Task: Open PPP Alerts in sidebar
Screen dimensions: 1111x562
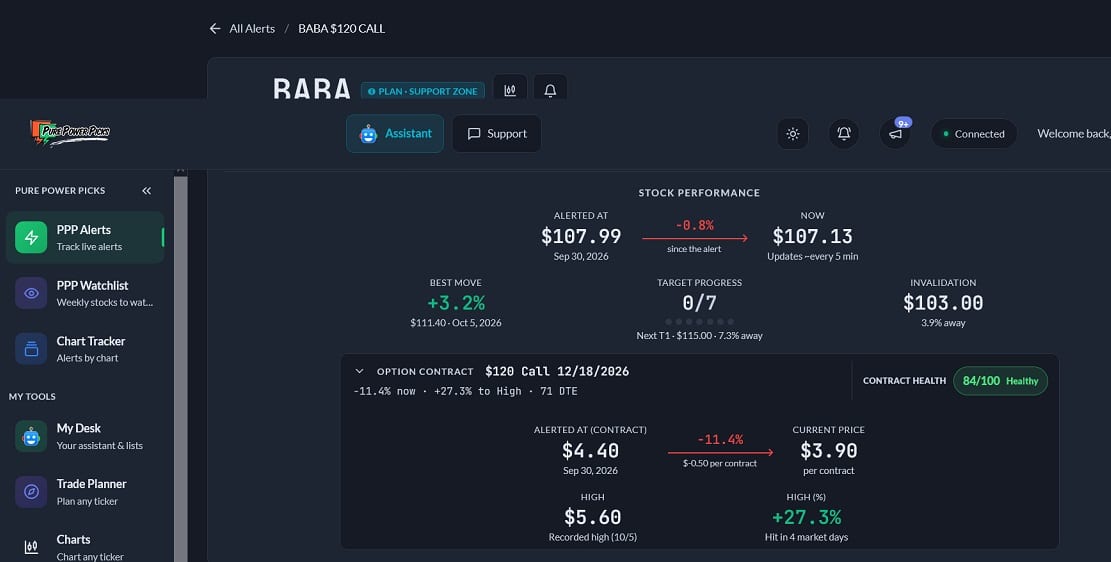Action: click(x=85, y=237)
